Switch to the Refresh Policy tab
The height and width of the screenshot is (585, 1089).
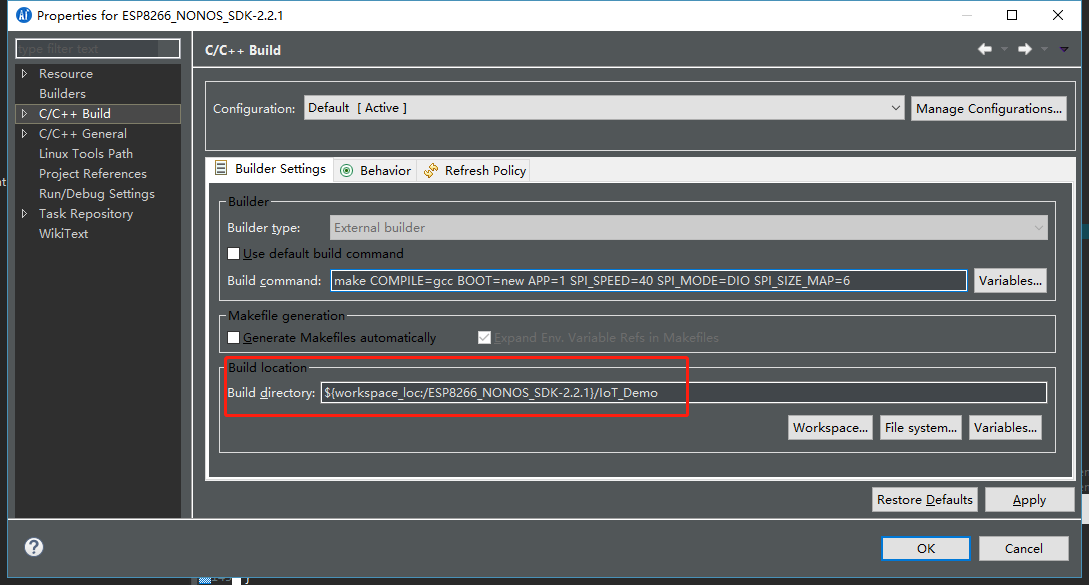(474, 171)
